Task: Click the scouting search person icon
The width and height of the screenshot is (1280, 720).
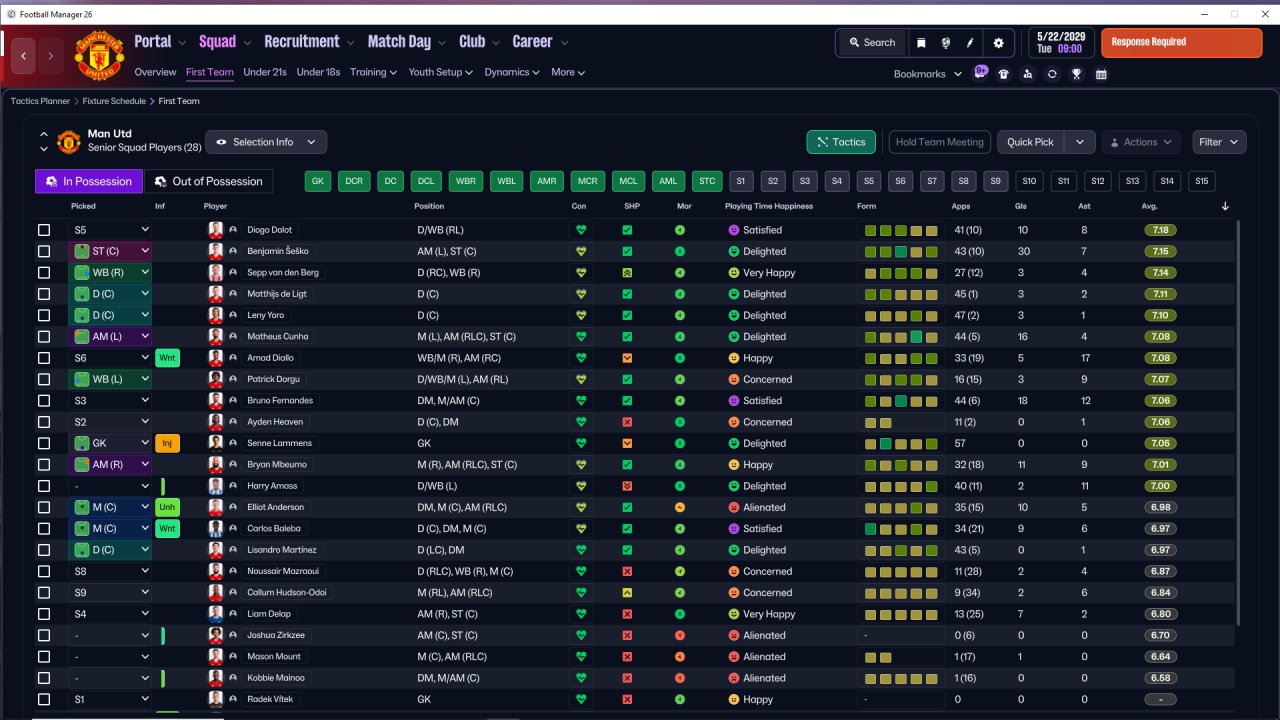Action: click(x=1028, y=74)
